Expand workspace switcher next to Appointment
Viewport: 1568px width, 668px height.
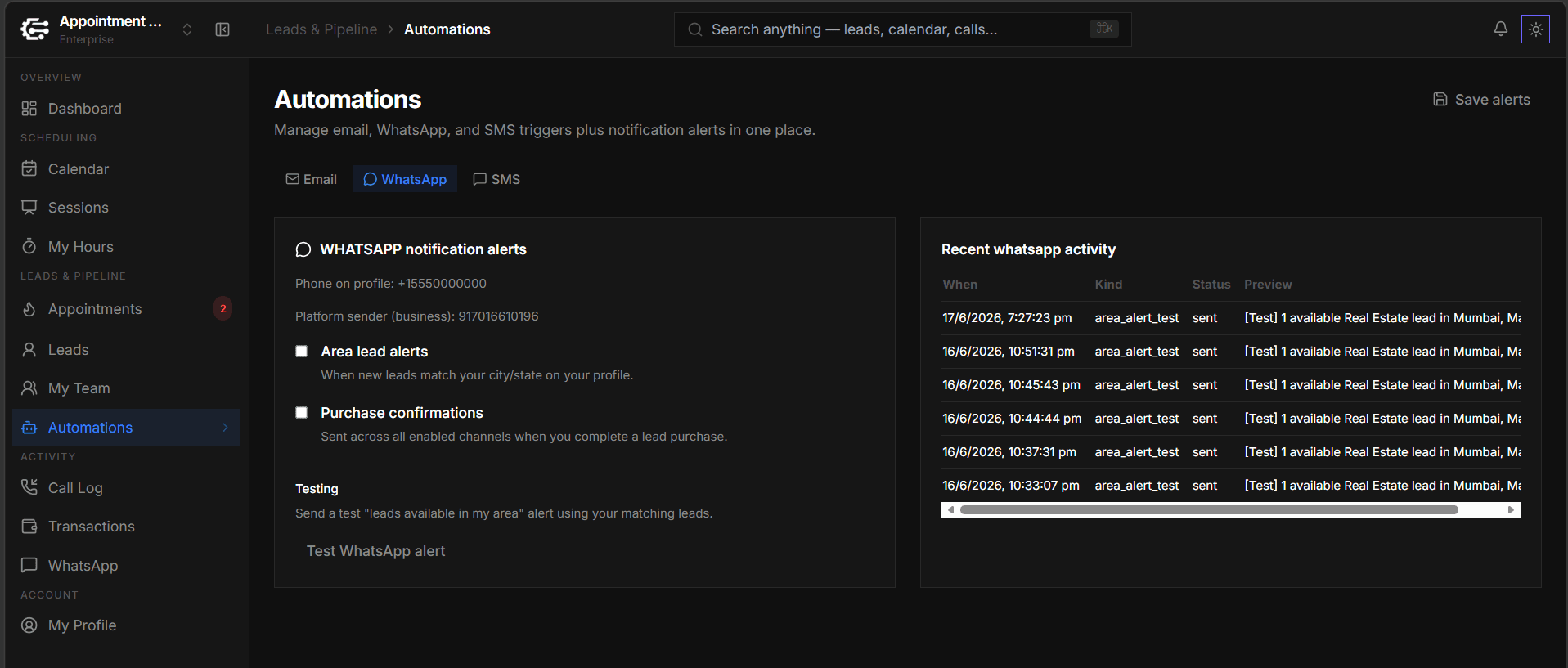[x=187, y=29]
